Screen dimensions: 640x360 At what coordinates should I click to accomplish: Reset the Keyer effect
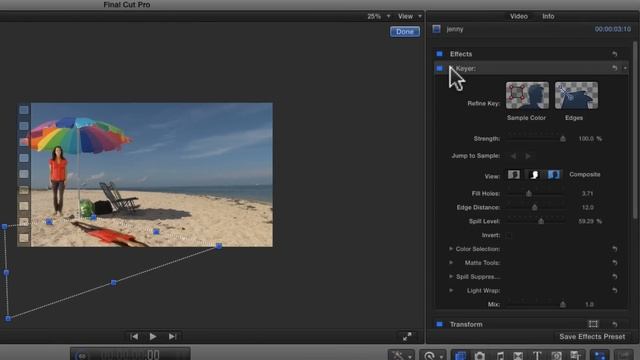pos(615,68)
